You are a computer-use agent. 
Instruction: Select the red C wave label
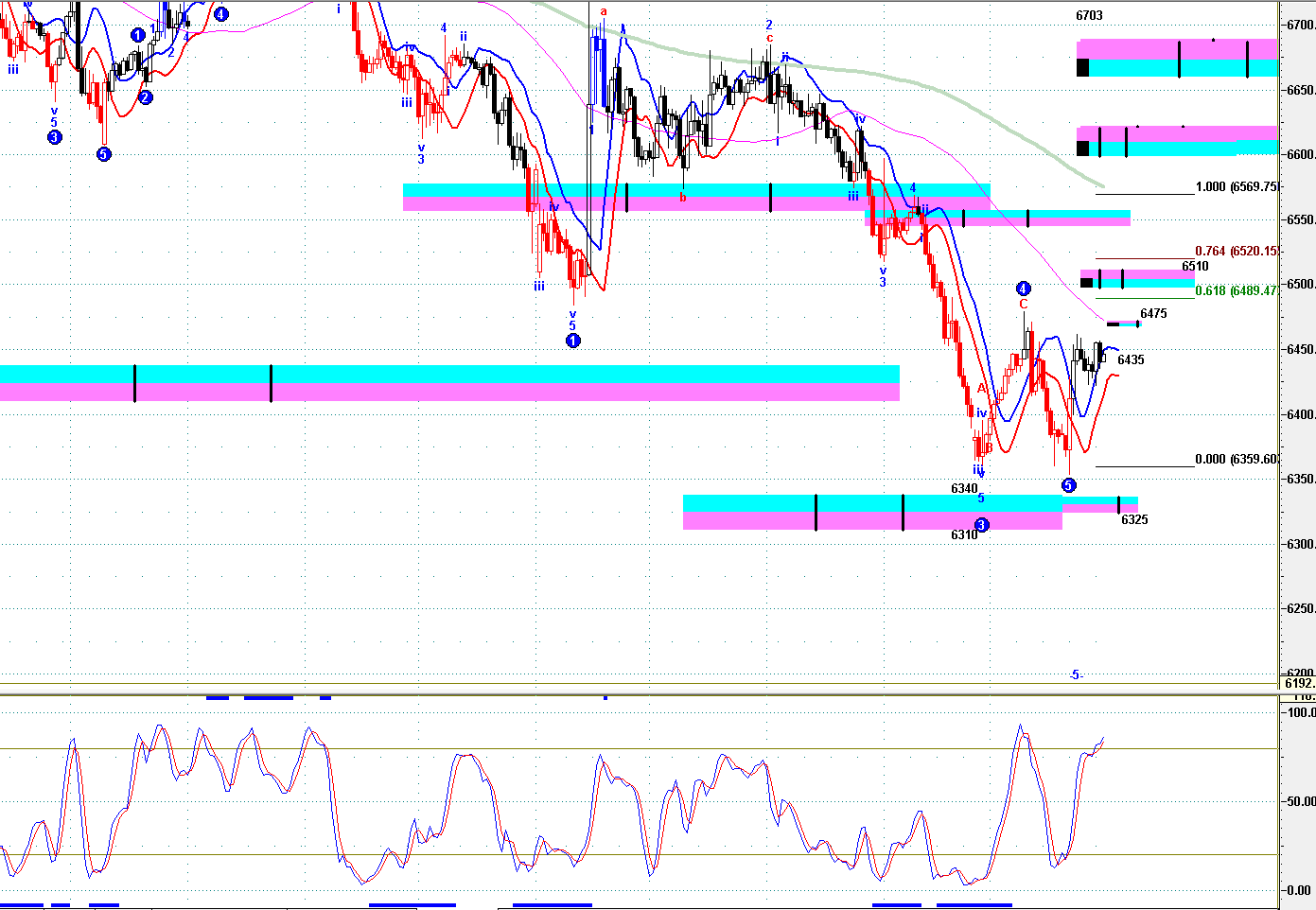point(1023,305)
